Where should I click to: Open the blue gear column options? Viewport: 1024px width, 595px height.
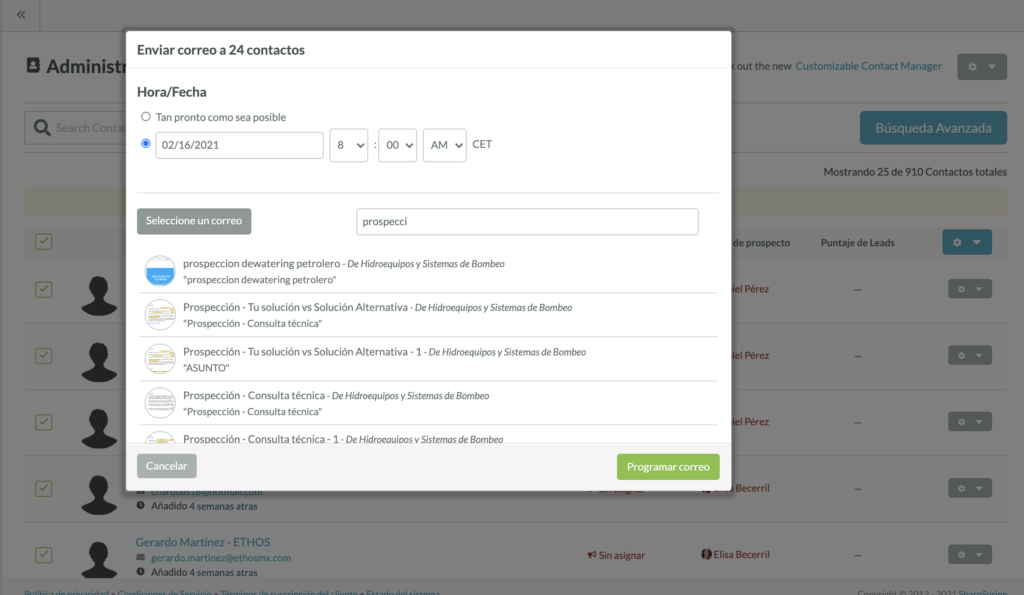click(x=967, y=242)
